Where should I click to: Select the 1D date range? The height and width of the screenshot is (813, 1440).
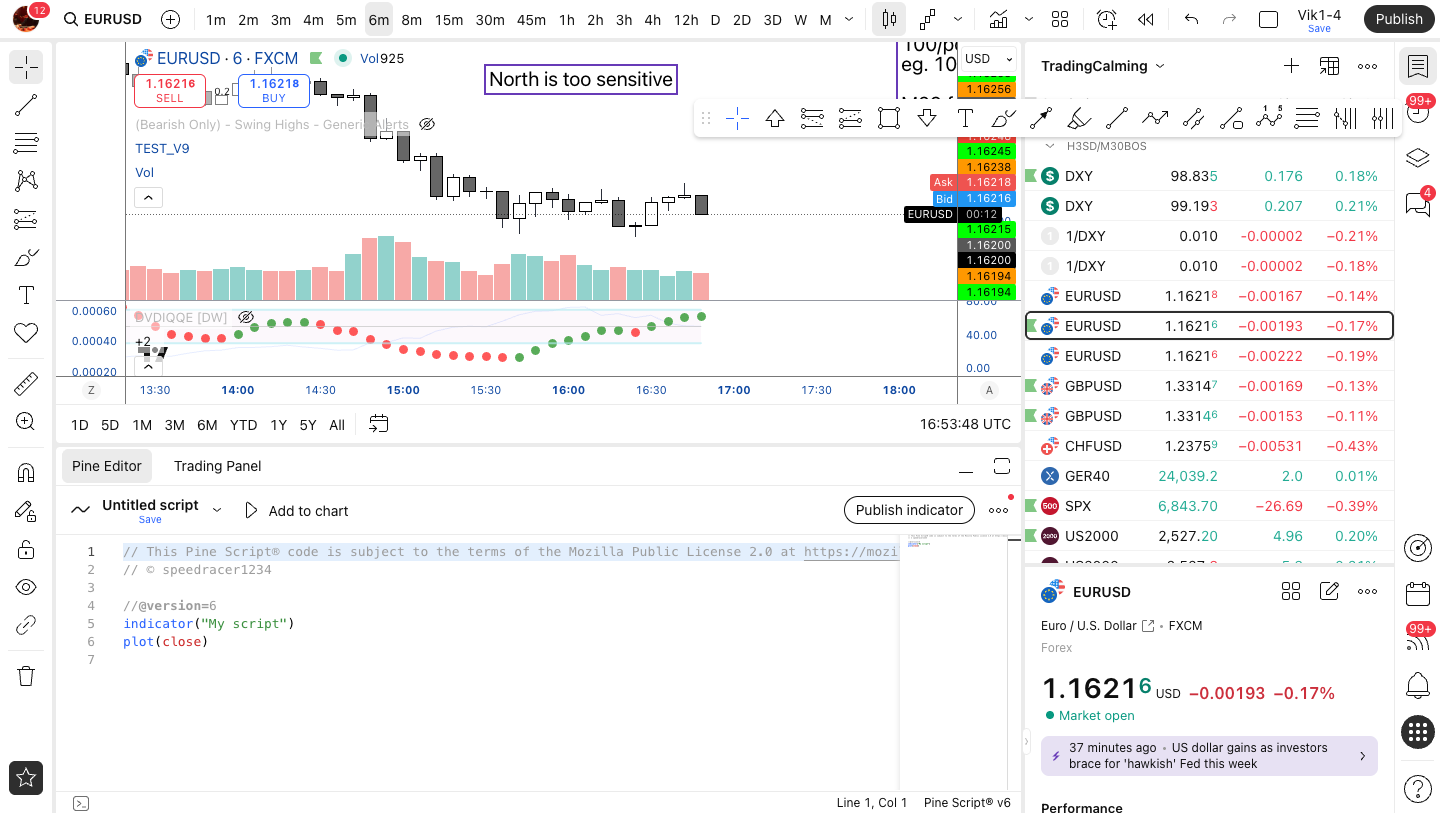tap(79, 425)
